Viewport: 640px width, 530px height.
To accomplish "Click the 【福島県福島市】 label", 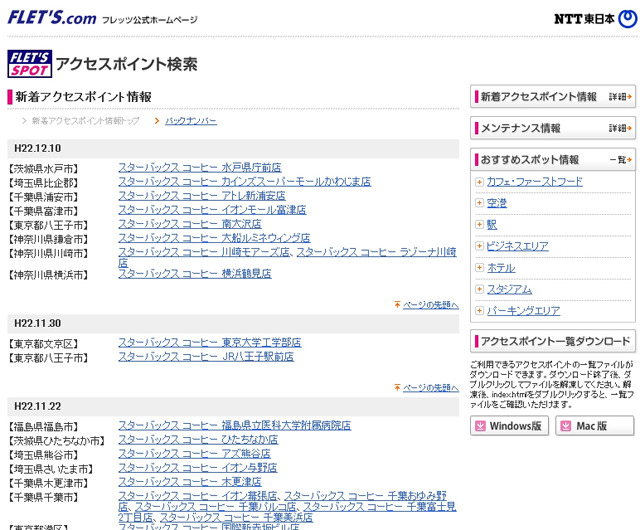I will pos(43,427).
